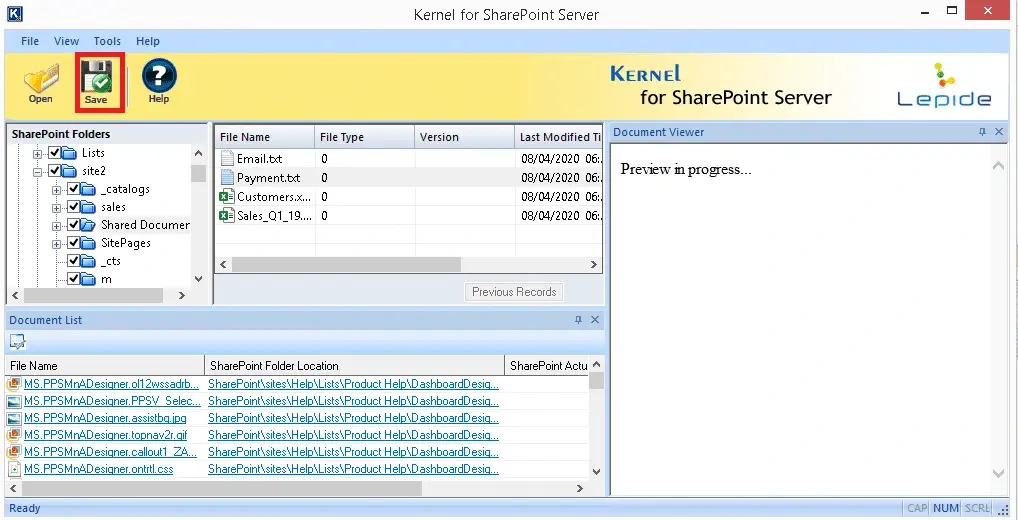Image resolution: width=1018 pixels, height=520 pixels.
Task: Open folder location link for ol12wssadrb file
Action: click(x=353, y=384)
